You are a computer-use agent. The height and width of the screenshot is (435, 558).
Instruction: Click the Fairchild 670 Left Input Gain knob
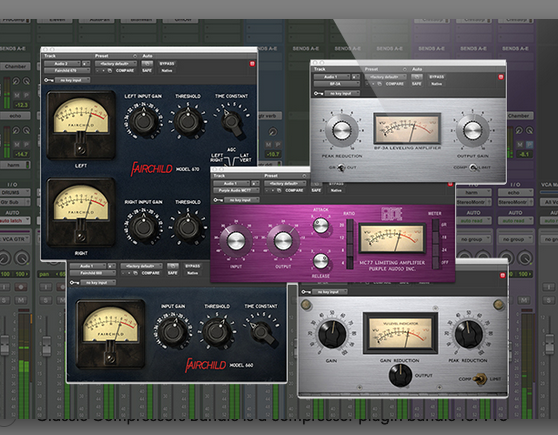[144, 121]
